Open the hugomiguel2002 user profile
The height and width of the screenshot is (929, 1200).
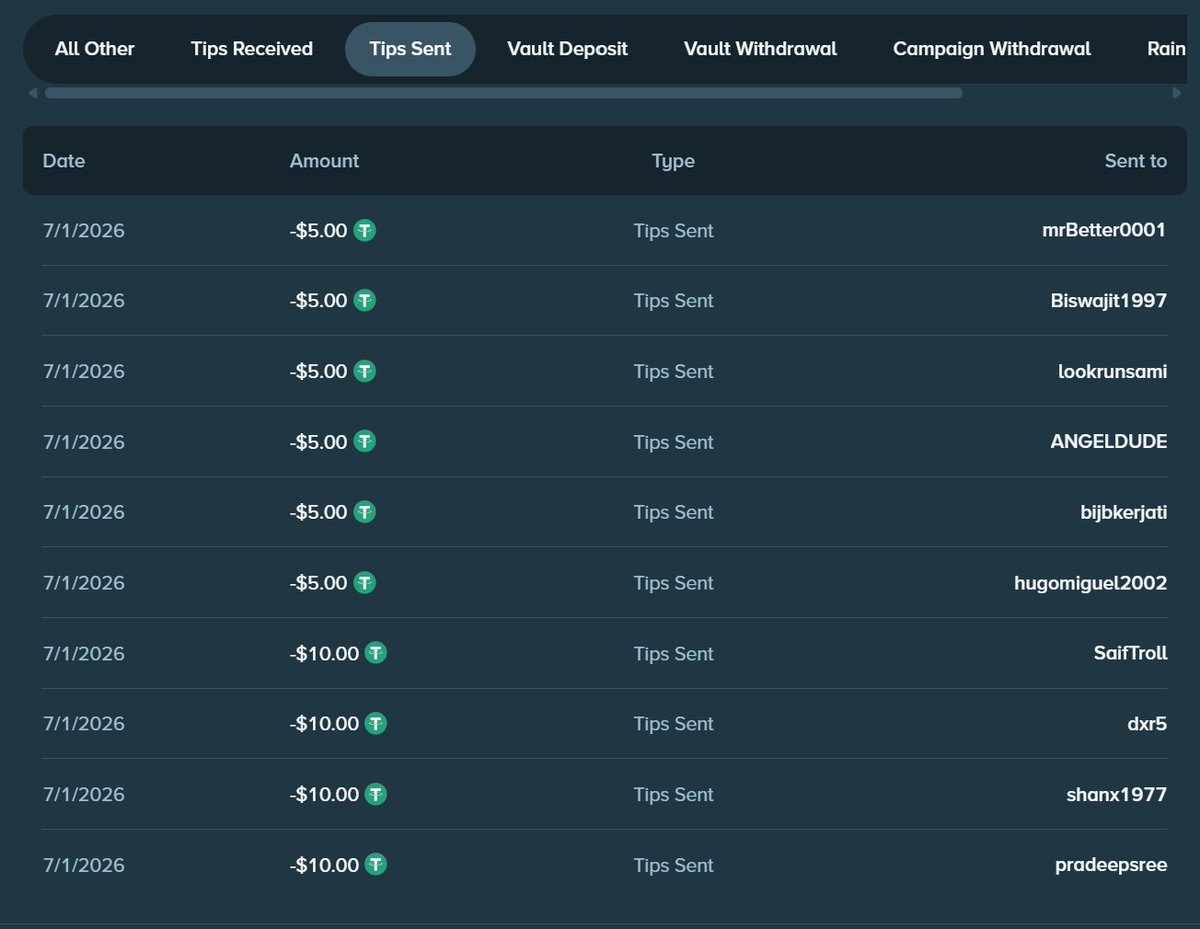pyautogui.click(x=1090, y=582)
